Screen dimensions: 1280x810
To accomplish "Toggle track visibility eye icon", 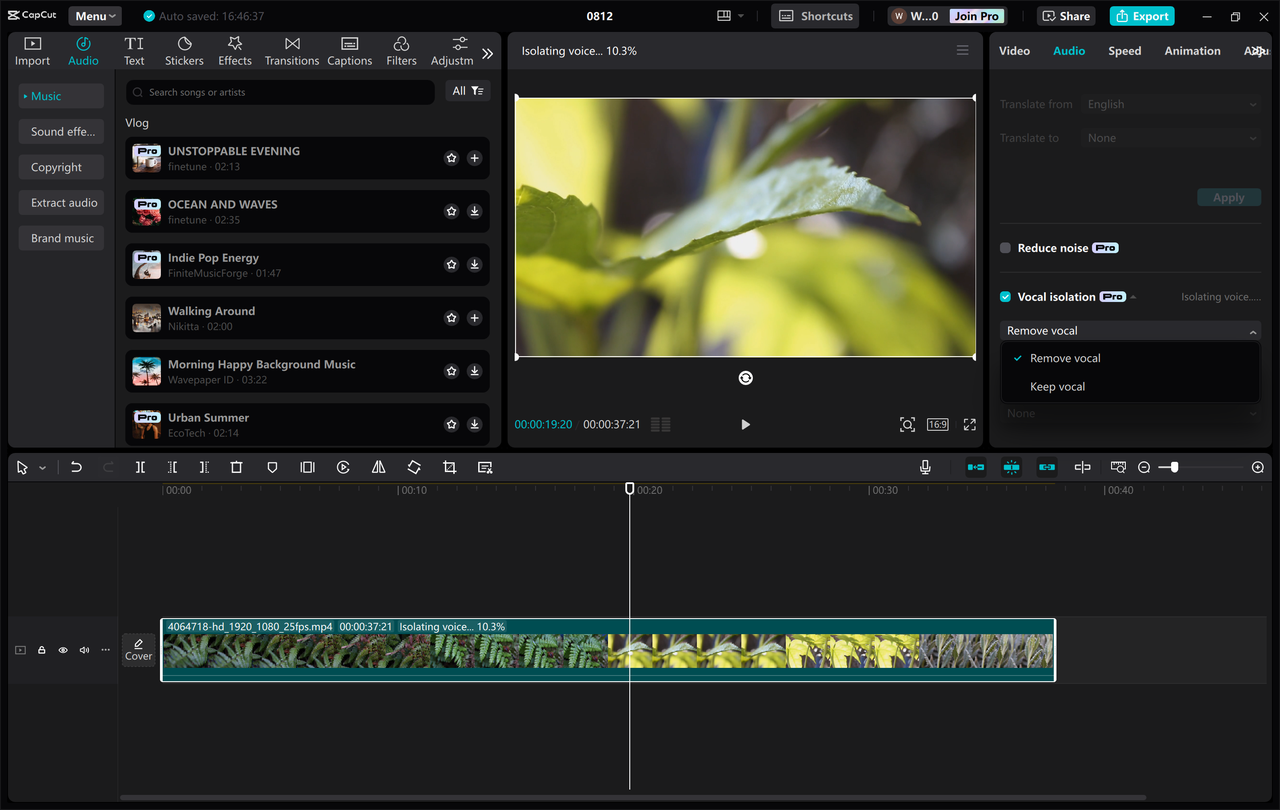I will tap(63, 650).
